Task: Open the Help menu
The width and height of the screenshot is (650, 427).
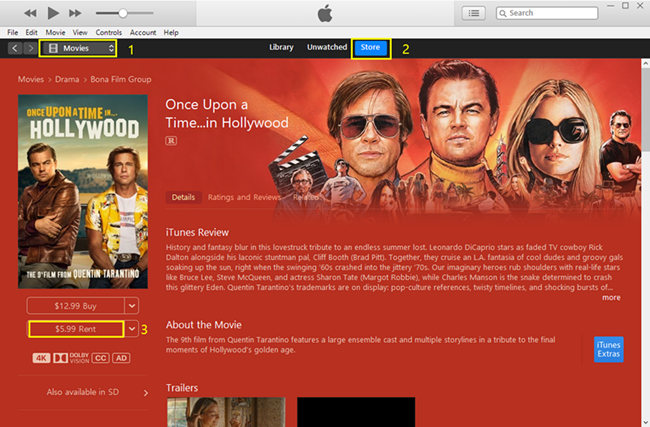Action: tap(171, 32)
